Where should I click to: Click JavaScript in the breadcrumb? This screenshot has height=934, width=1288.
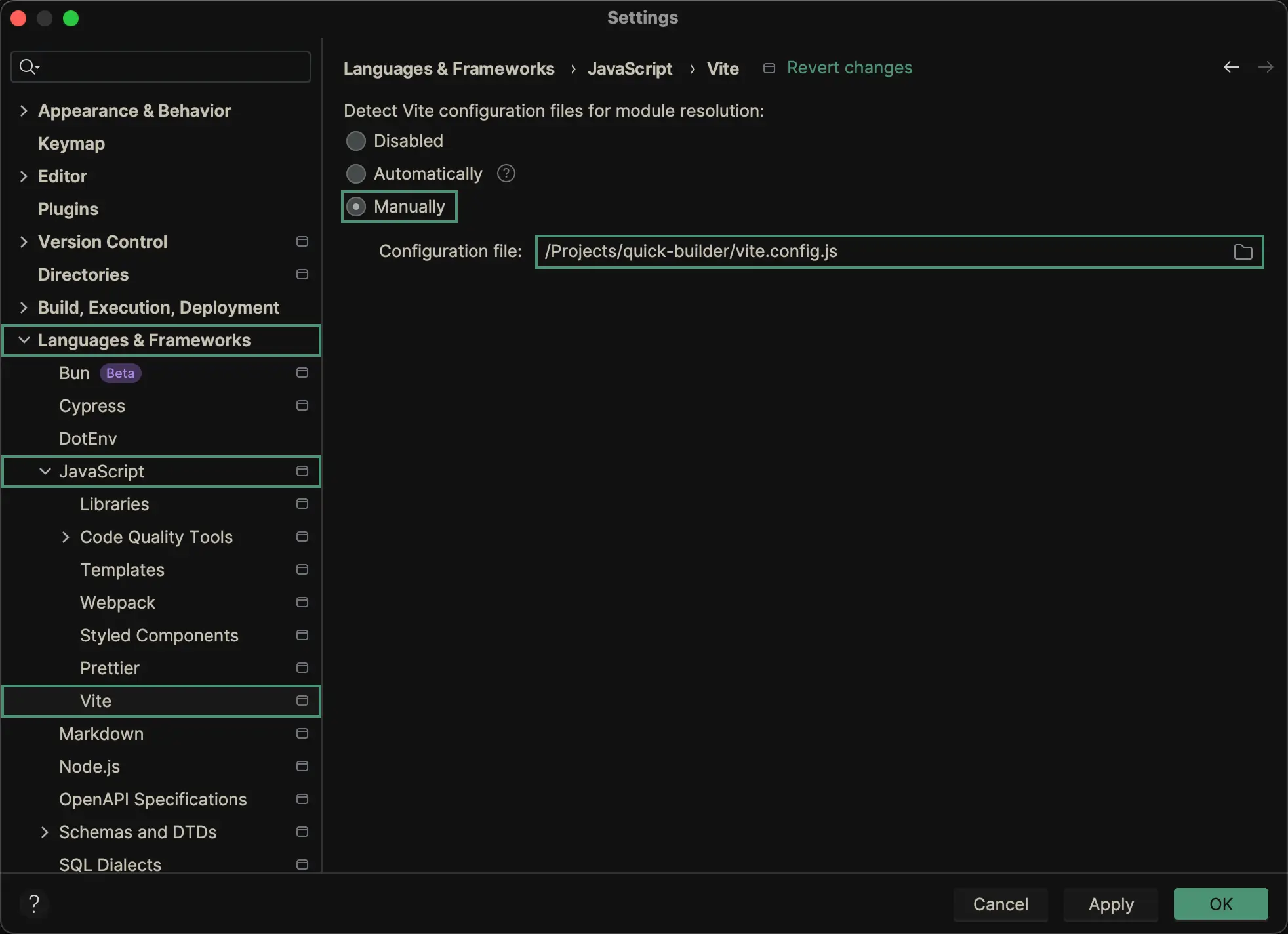coord(630,68)
